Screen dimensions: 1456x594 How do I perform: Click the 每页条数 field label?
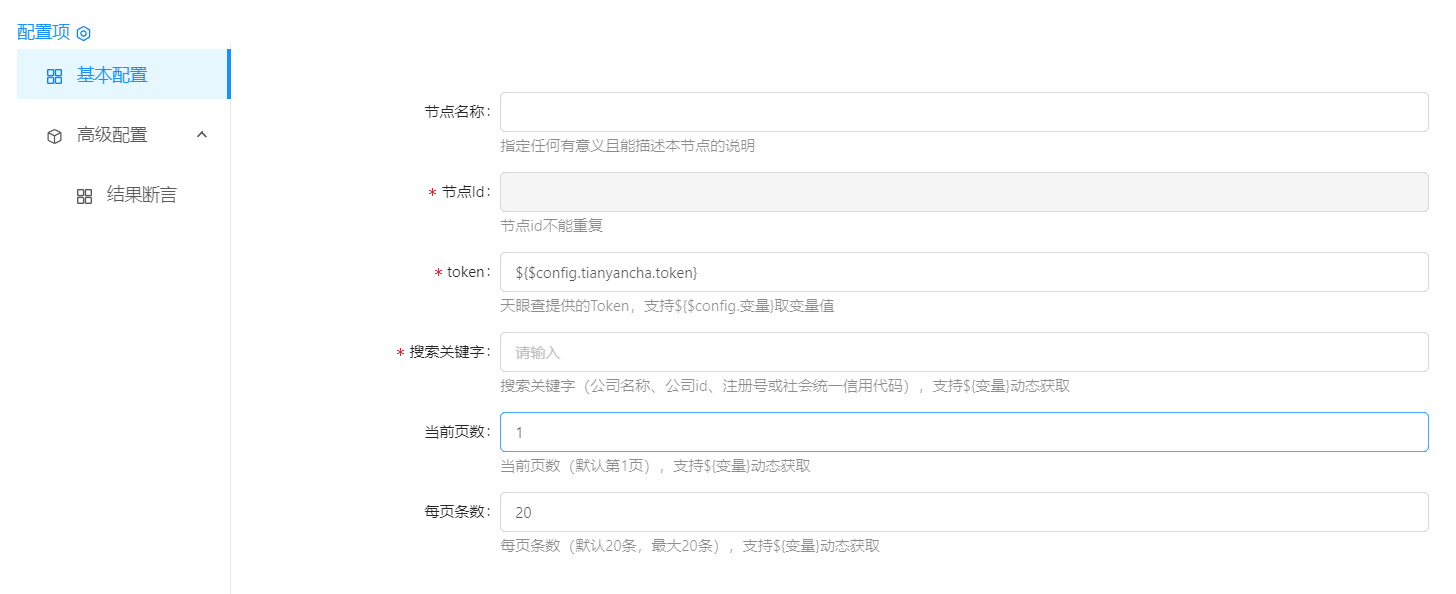point(457,512)
